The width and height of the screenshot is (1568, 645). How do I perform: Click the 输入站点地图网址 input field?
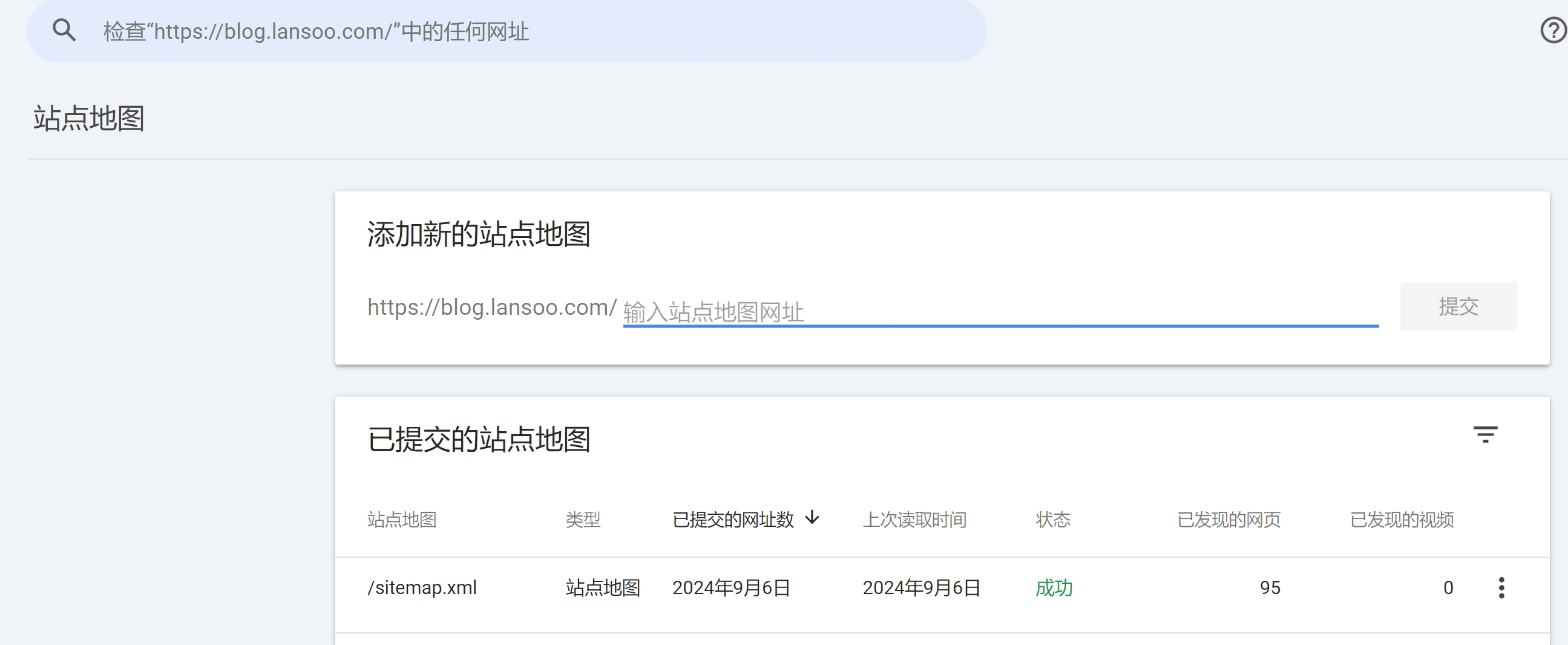click(x=999, y=312)
